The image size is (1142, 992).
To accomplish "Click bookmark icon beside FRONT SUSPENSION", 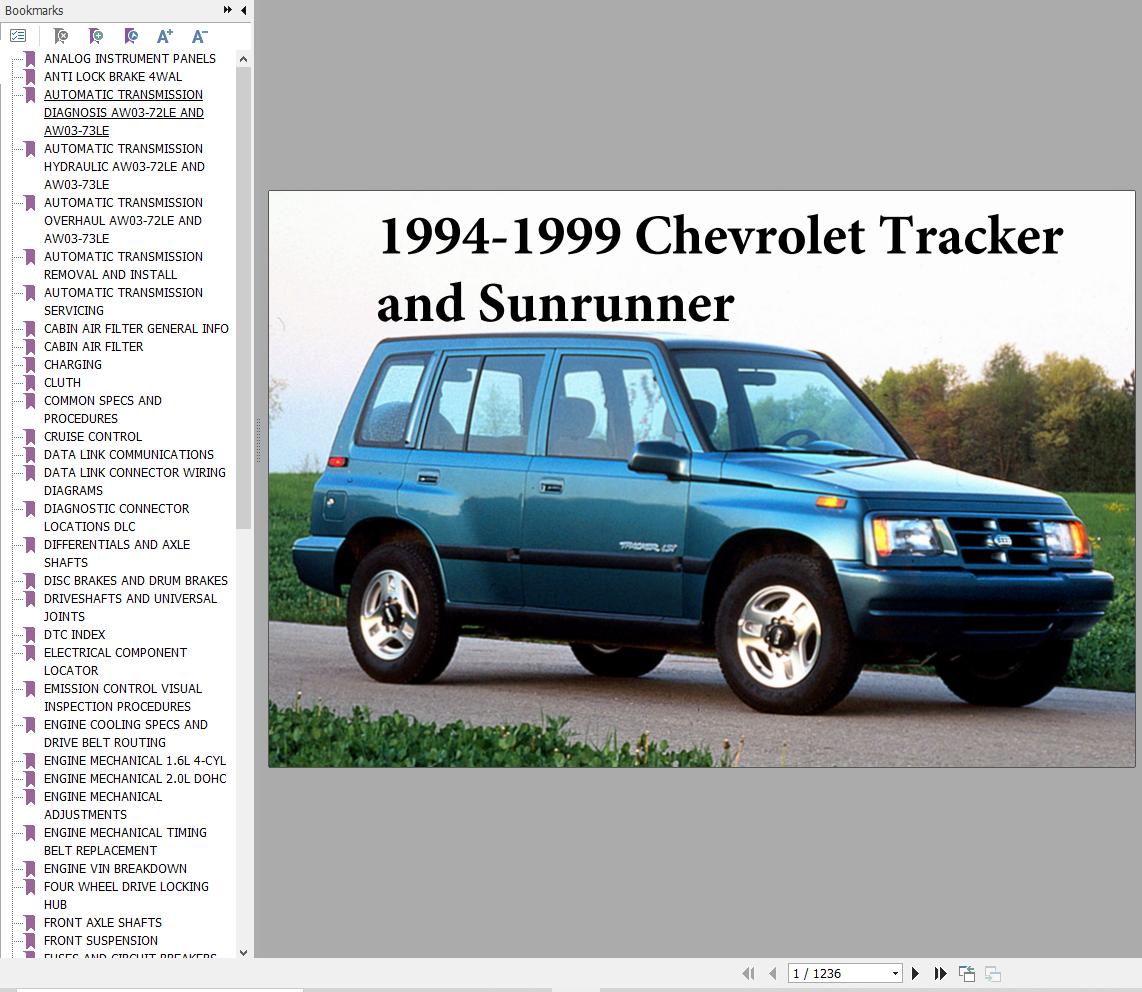I will (x=30, y=941).
